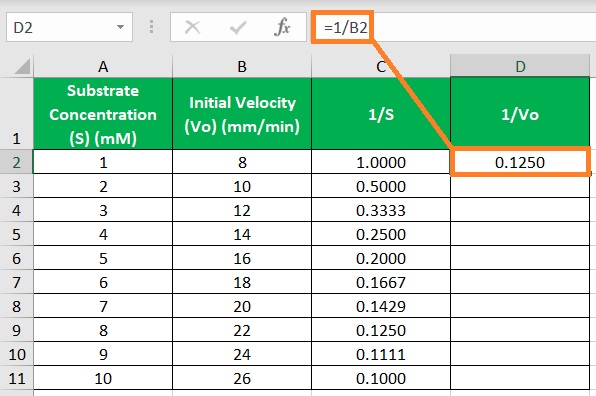Select cell A10 with value 9

(x=103, y=354)
